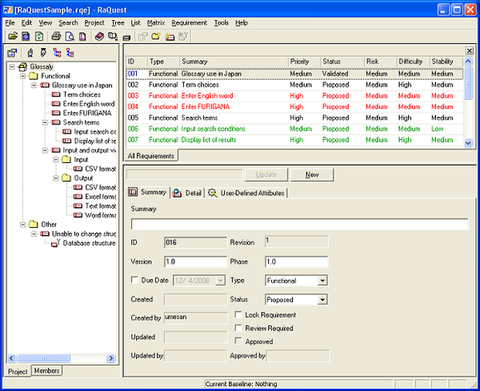The width and height of the screenshot is (480, 391).
Task: Collapse the Other folder in tree
Action: click(x=23, y=224)
